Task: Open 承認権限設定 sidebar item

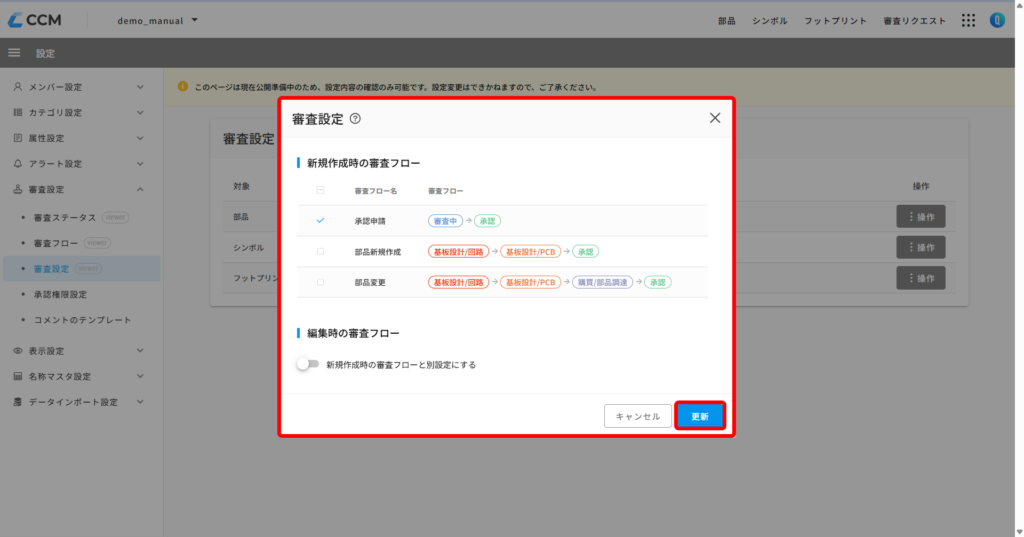Action: point(60,294)
